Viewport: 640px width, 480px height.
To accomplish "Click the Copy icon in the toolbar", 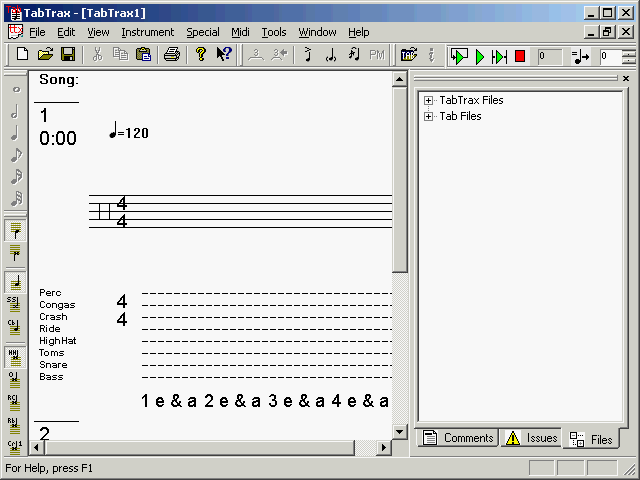I will tap(120, 54).
